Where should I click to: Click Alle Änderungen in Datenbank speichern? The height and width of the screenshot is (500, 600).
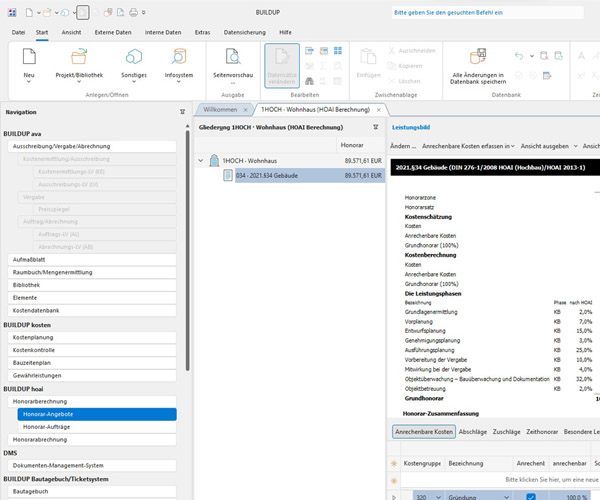(478, 66)
